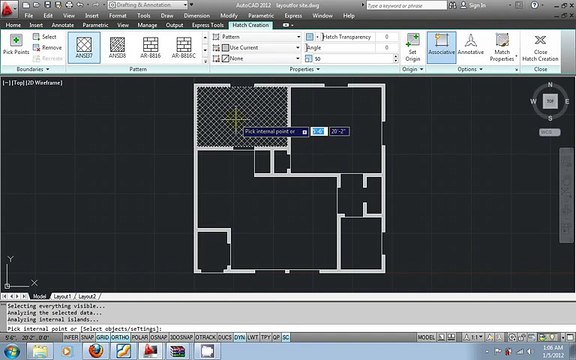Click the AutoCAD taskbar icon
This screenshot has width=576, height=360.
click(150, 351)
